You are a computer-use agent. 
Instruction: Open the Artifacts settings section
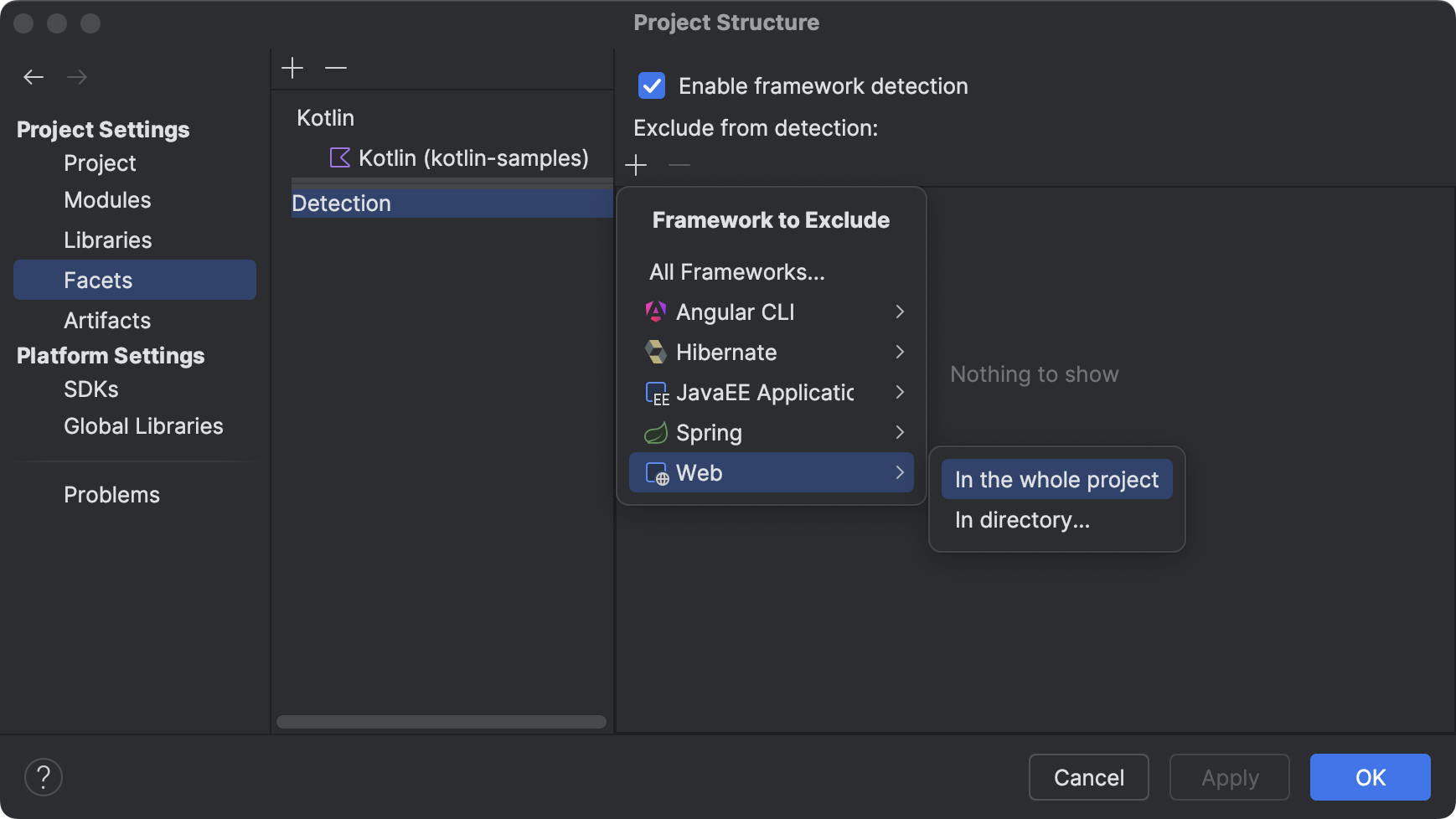107,320
